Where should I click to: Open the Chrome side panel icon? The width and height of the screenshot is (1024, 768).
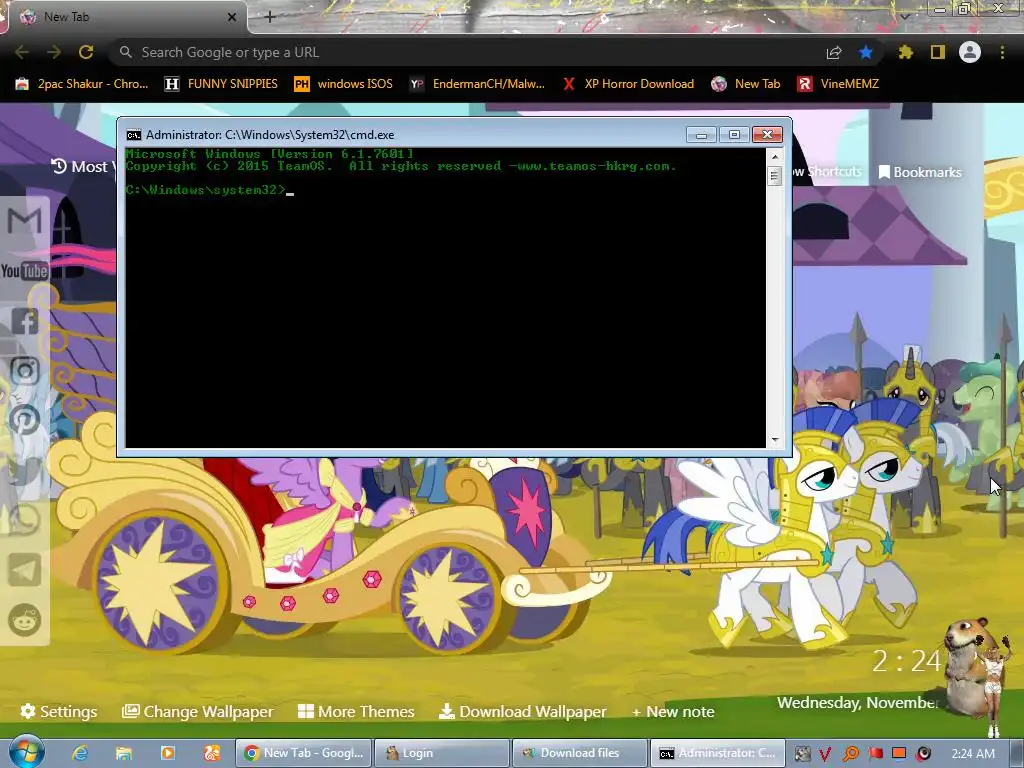[938, 52]
